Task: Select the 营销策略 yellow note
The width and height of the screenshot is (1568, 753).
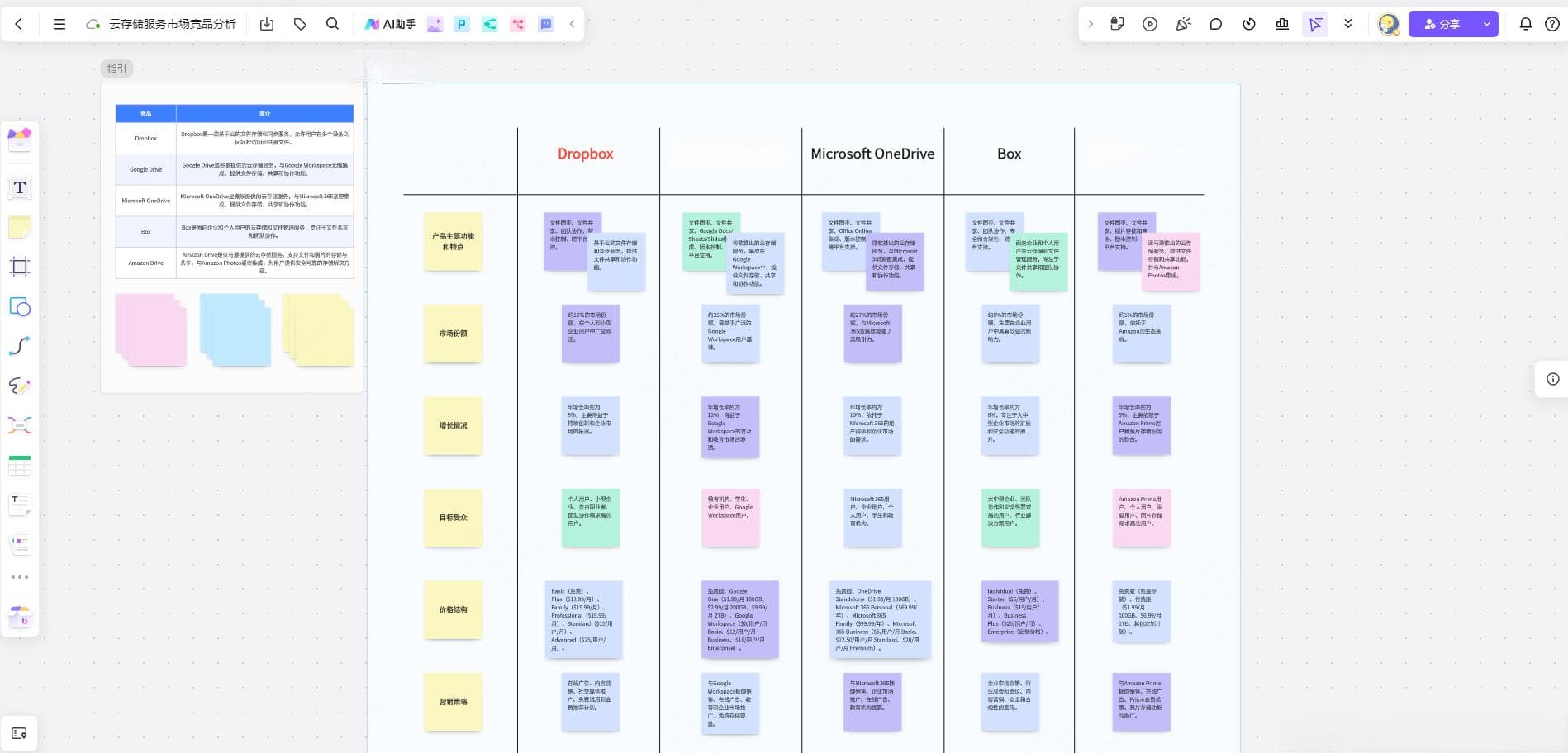Action: click(453, 702)
